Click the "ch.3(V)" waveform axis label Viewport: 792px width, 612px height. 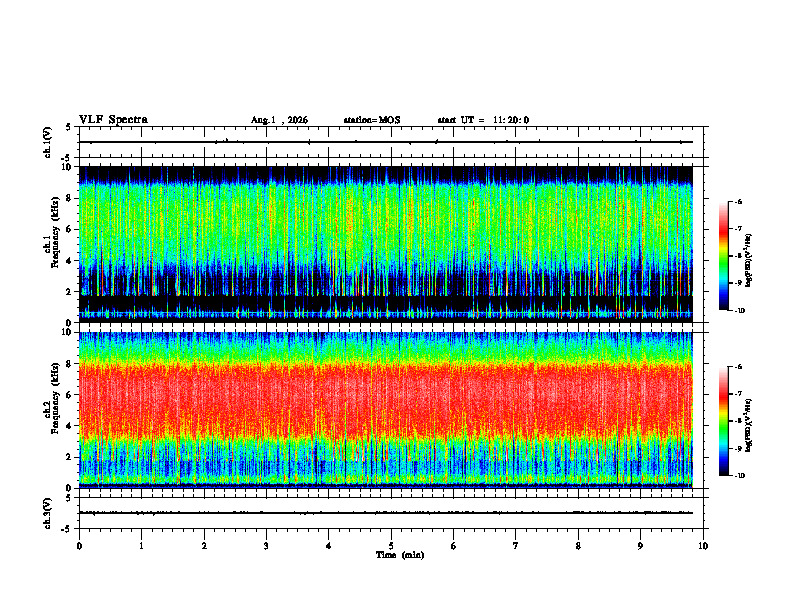(x=47, y=513)
